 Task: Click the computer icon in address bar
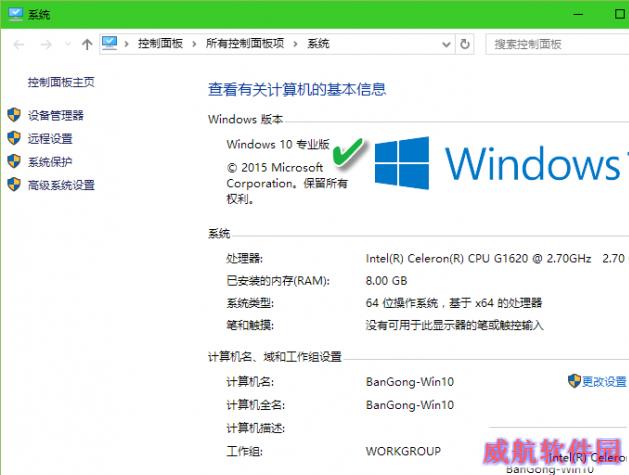[109, 43]
